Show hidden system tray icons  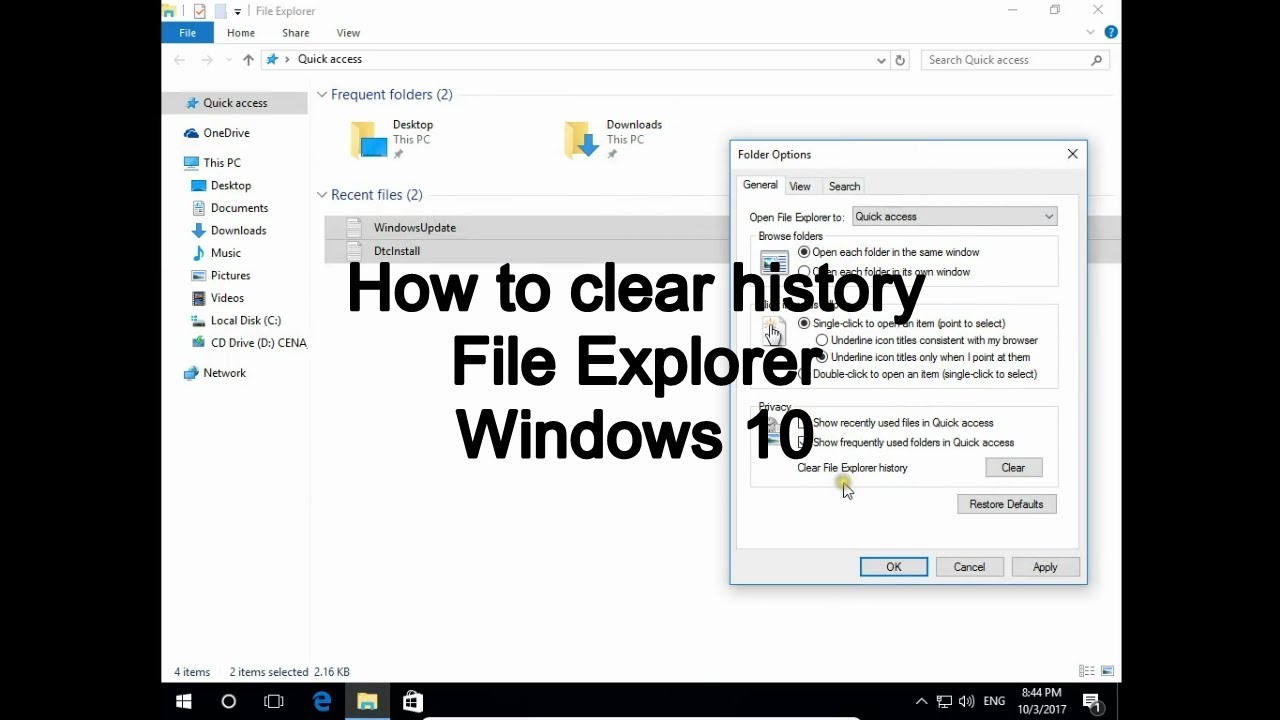click(x=921, y=702)
